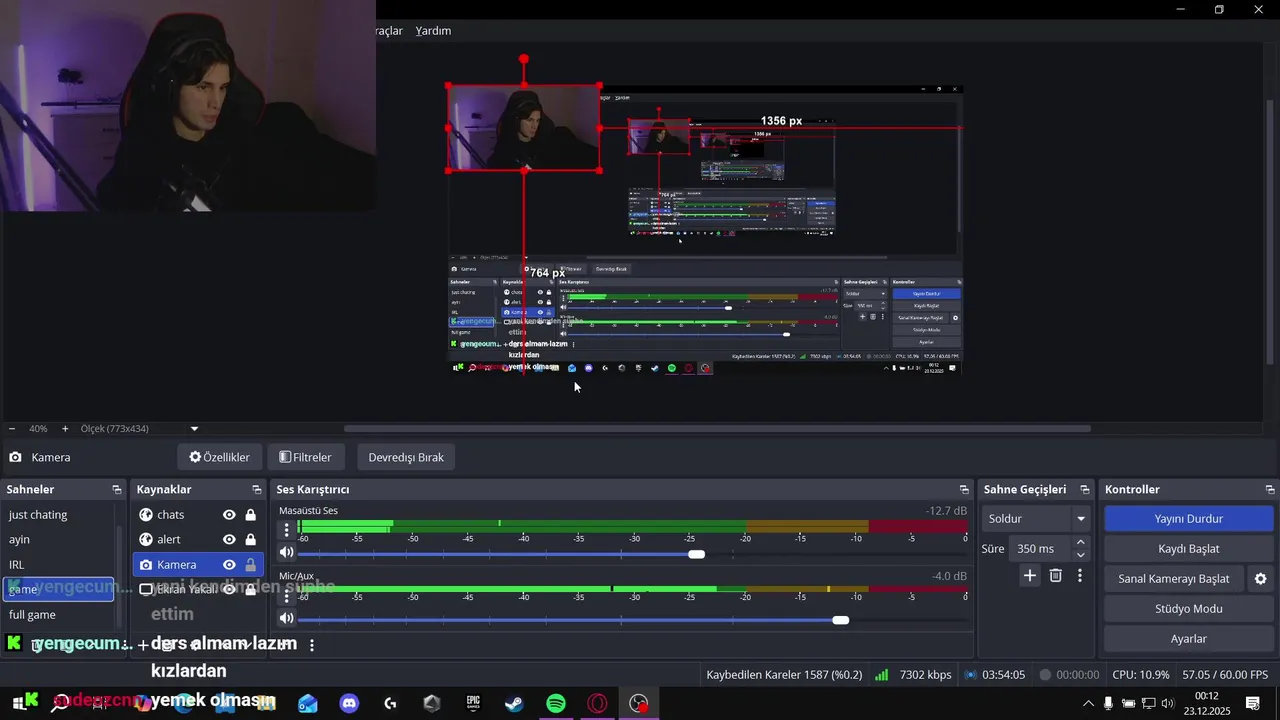
Task: Click the preview horizontal scrollbar
Action: pos(717,429)
